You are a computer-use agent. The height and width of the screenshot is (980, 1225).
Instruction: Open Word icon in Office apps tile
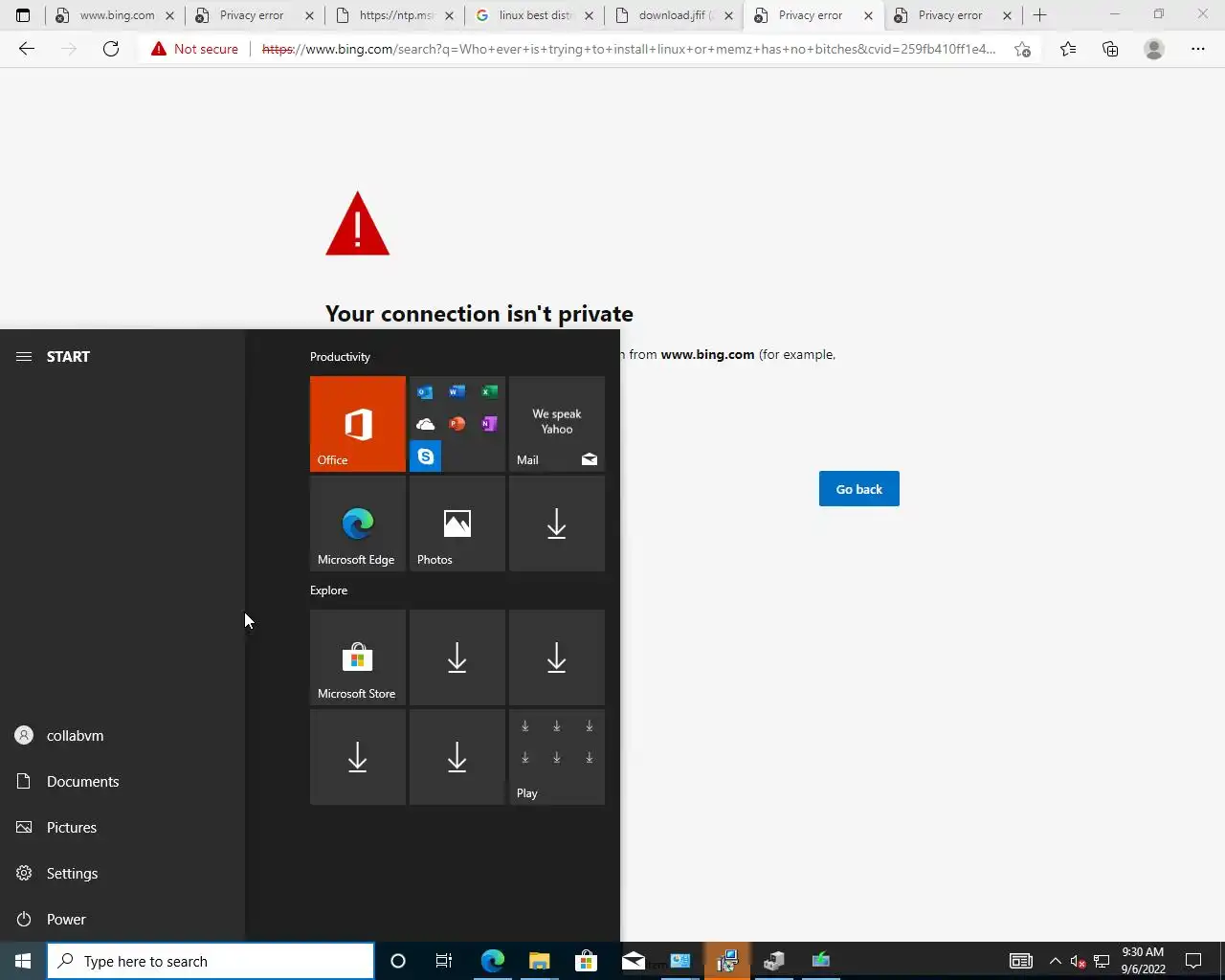point(457,392)
